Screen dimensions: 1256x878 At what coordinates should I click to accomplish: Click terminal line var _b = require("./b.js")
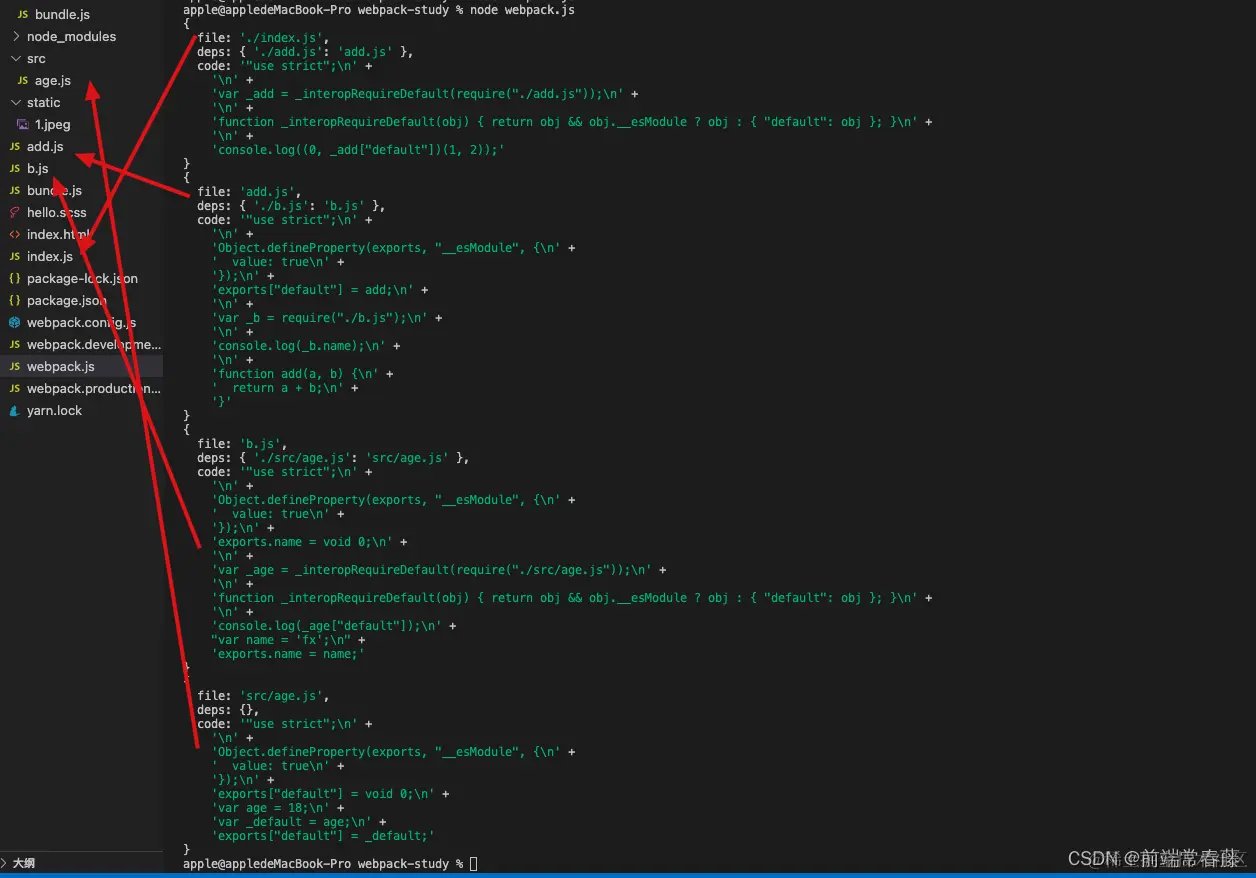pyautogui.click(x=327, y=317)
